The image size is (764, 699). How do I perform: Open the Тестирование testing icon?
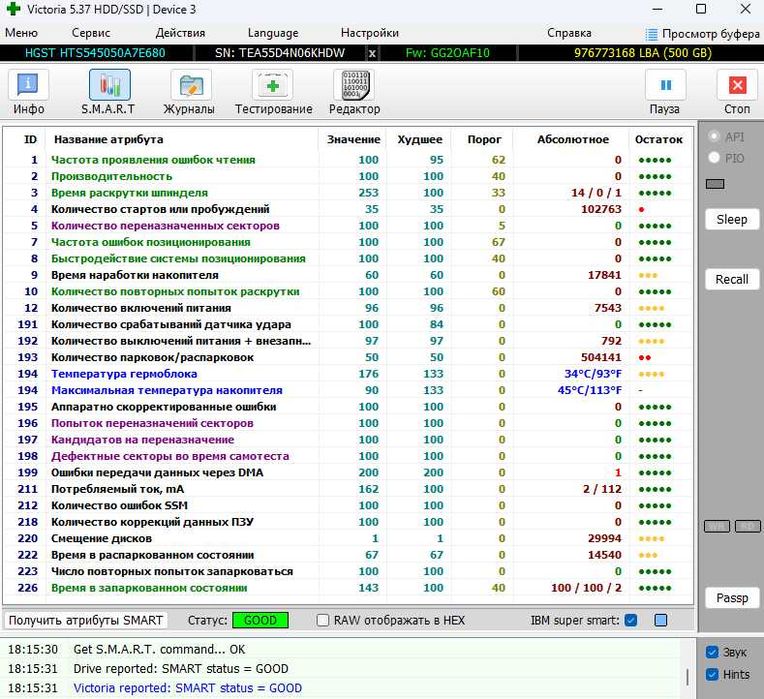click(x=272, y=85)
